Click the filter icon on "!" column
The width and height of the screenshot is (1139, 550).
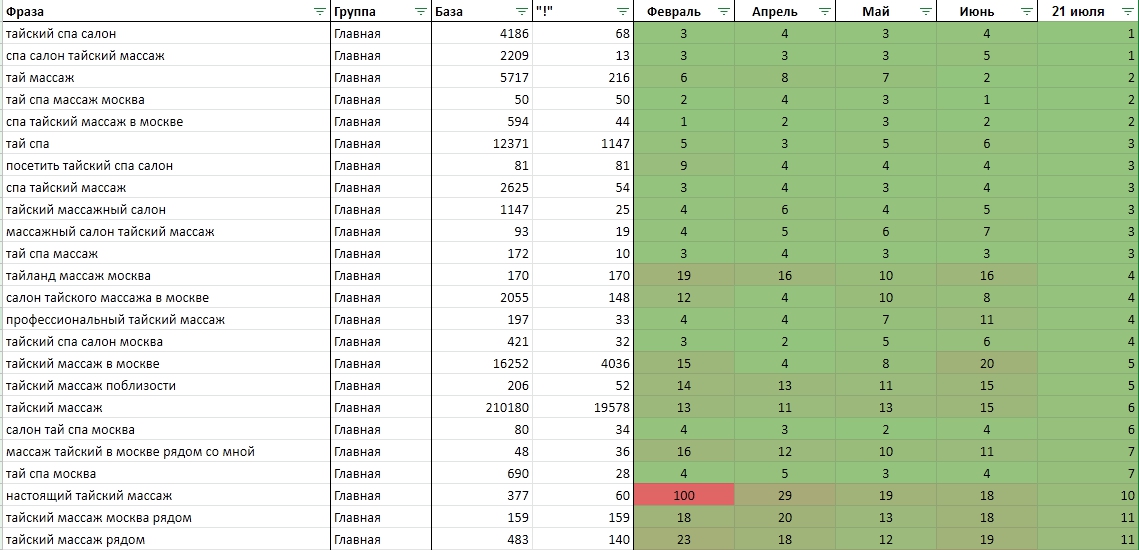point(622,12)
